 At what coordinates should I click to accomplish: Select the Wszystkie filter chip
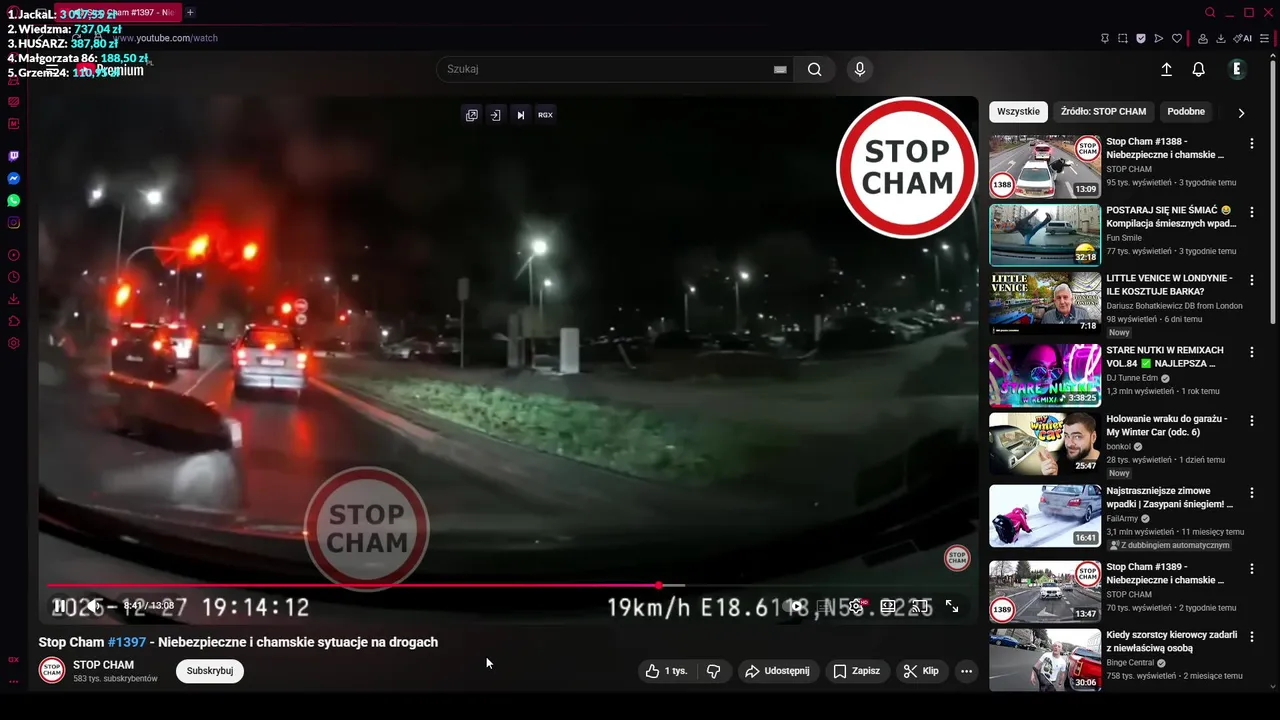tap(1018, 111)
